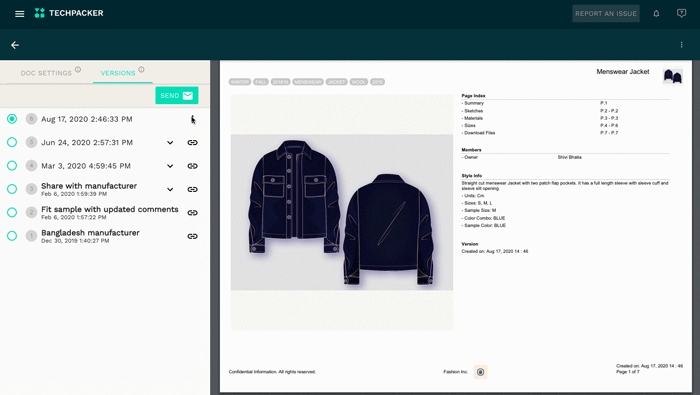Viewport: 700px width, 395px height.
Task: Copy link for Fit sample version
Action: (x=192, y=213)
